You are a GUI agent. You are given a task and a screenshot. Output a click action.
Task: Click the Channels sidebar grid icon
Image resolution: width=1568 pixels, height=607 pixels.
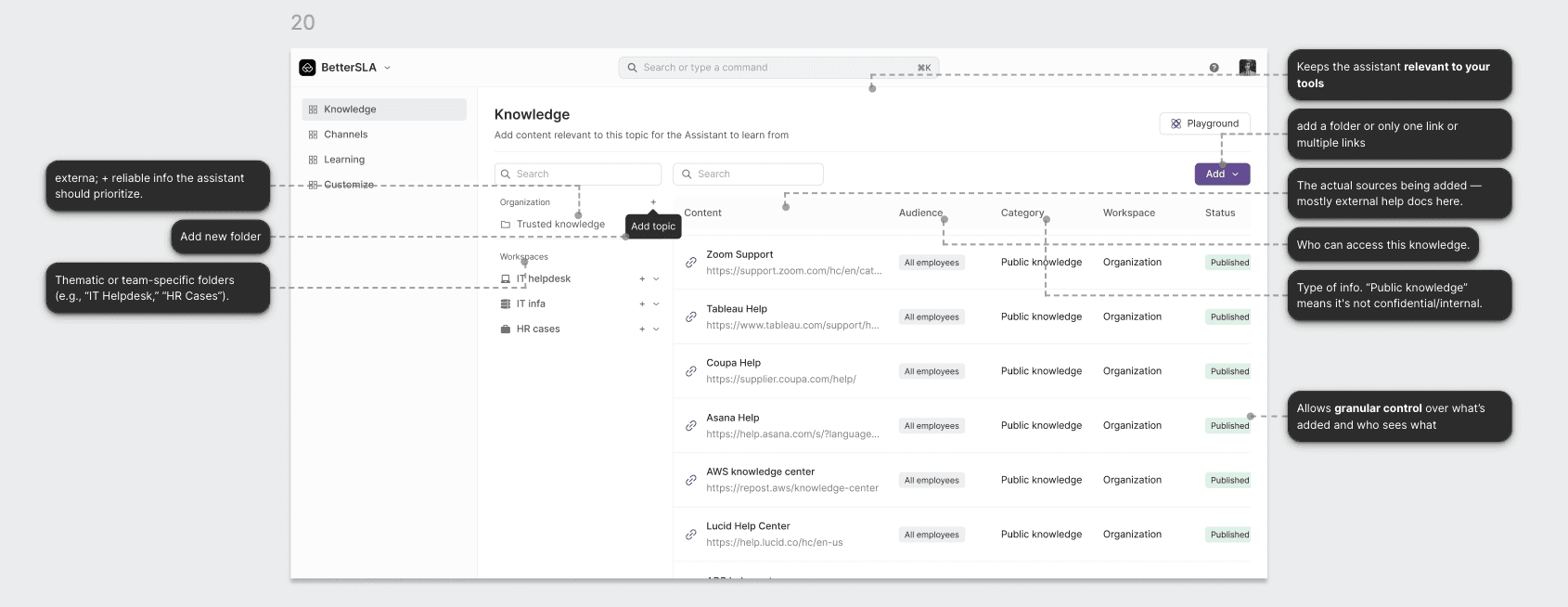(x=313, y=135)
